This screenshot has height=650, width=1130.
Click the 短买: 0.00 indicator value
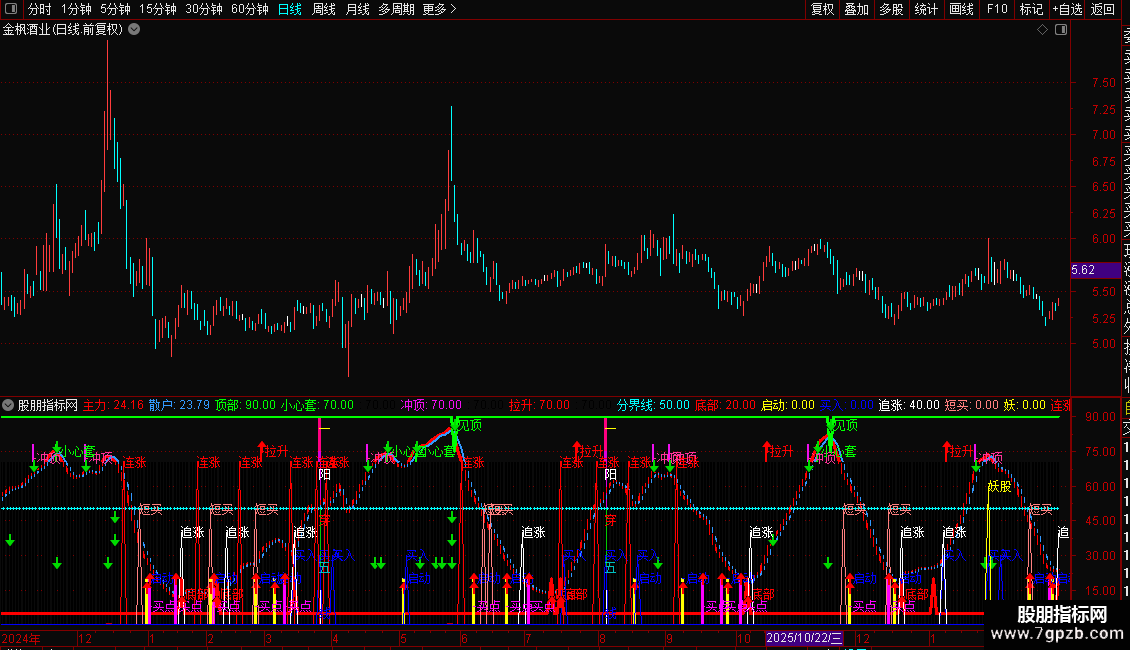pyautogui.click(x=971, y=405)
